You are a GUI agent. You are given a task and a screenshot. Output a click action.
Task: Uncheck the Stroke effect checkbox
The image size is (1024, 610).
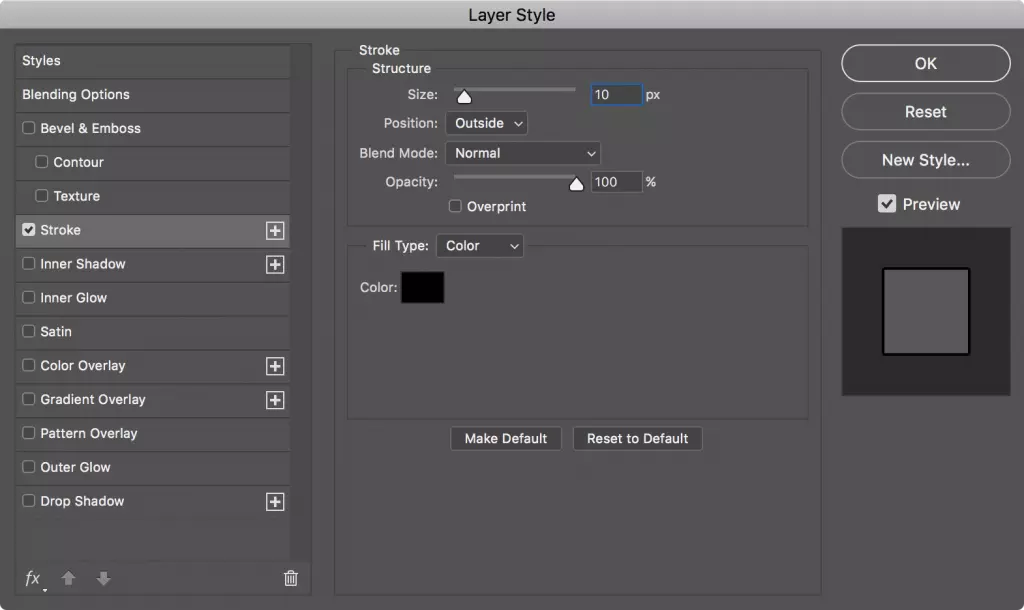[x=29, y=230]
